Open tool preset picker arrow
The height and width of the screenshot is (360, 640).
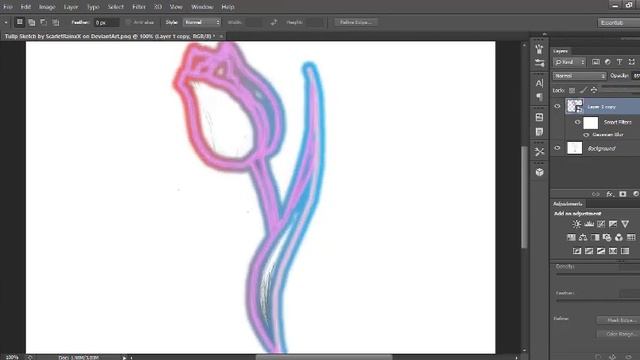pos(6,22)
